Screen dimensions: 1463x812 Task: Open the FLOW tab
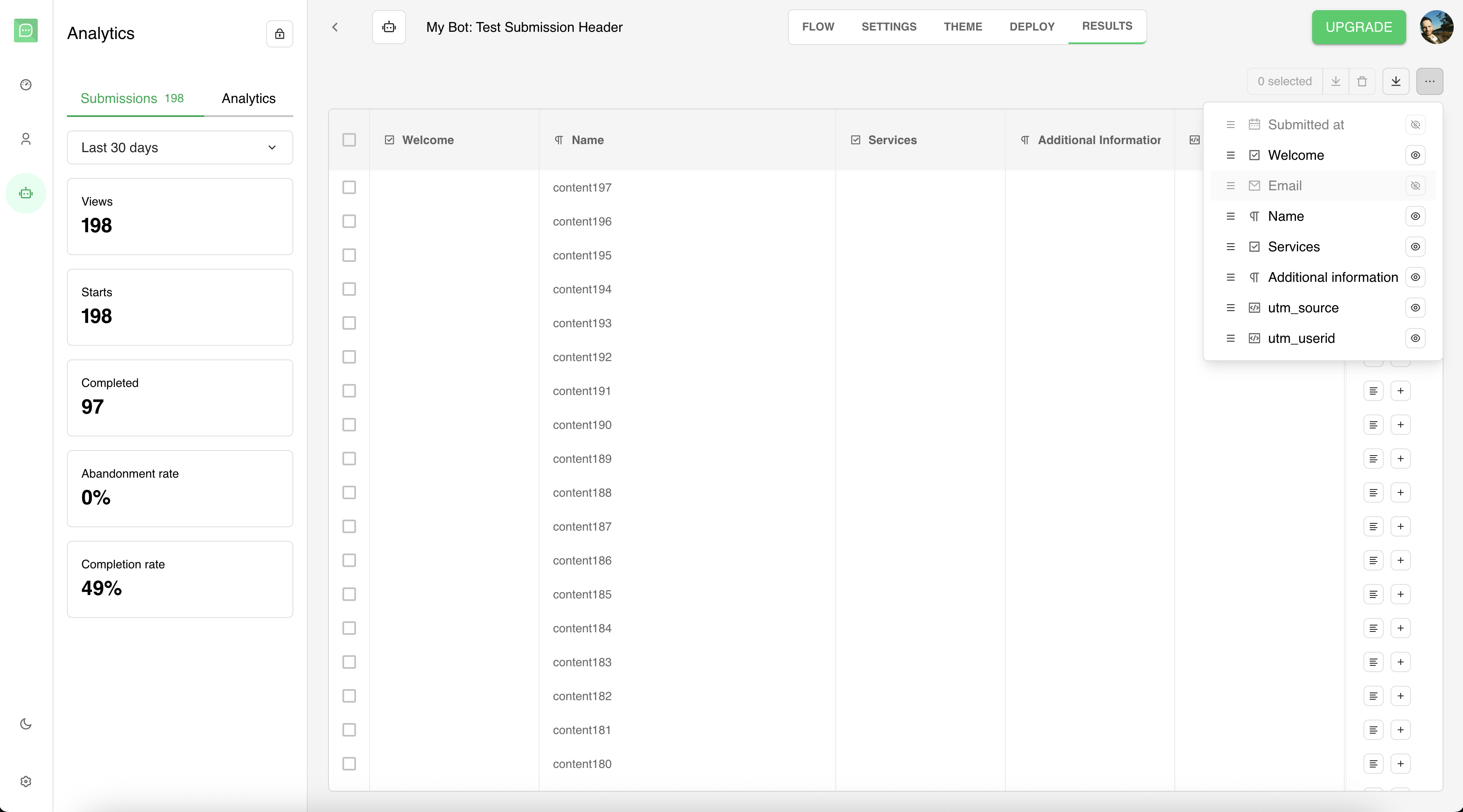(x=818, y=27)
